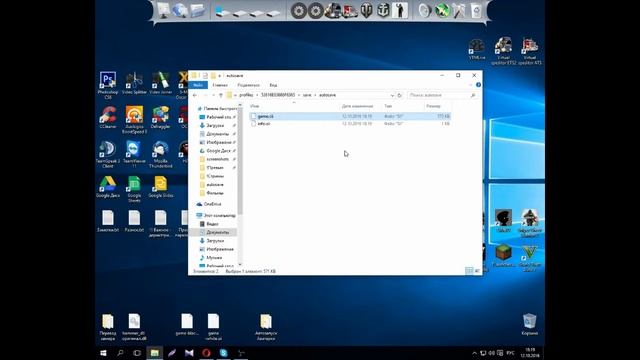The height and width of the screenshot is (360, 640).
Task: Launch TeamViewer from the desktop
Action: 134,154
